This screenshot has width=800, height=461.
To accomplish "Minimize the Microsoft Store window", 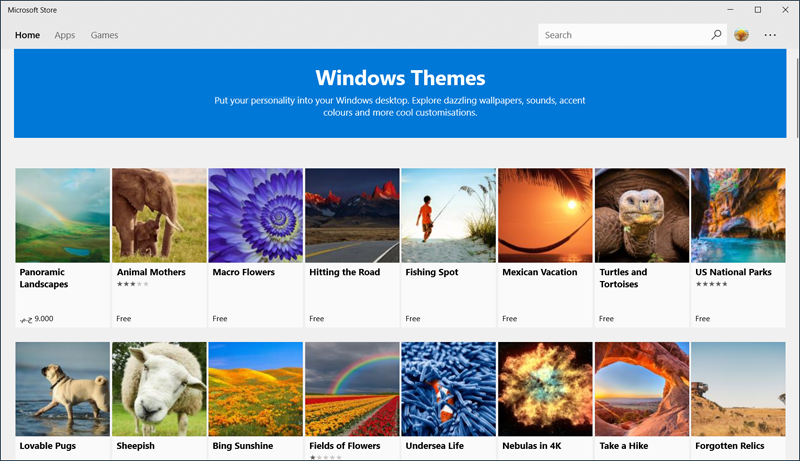I will [x=731, y=10].
